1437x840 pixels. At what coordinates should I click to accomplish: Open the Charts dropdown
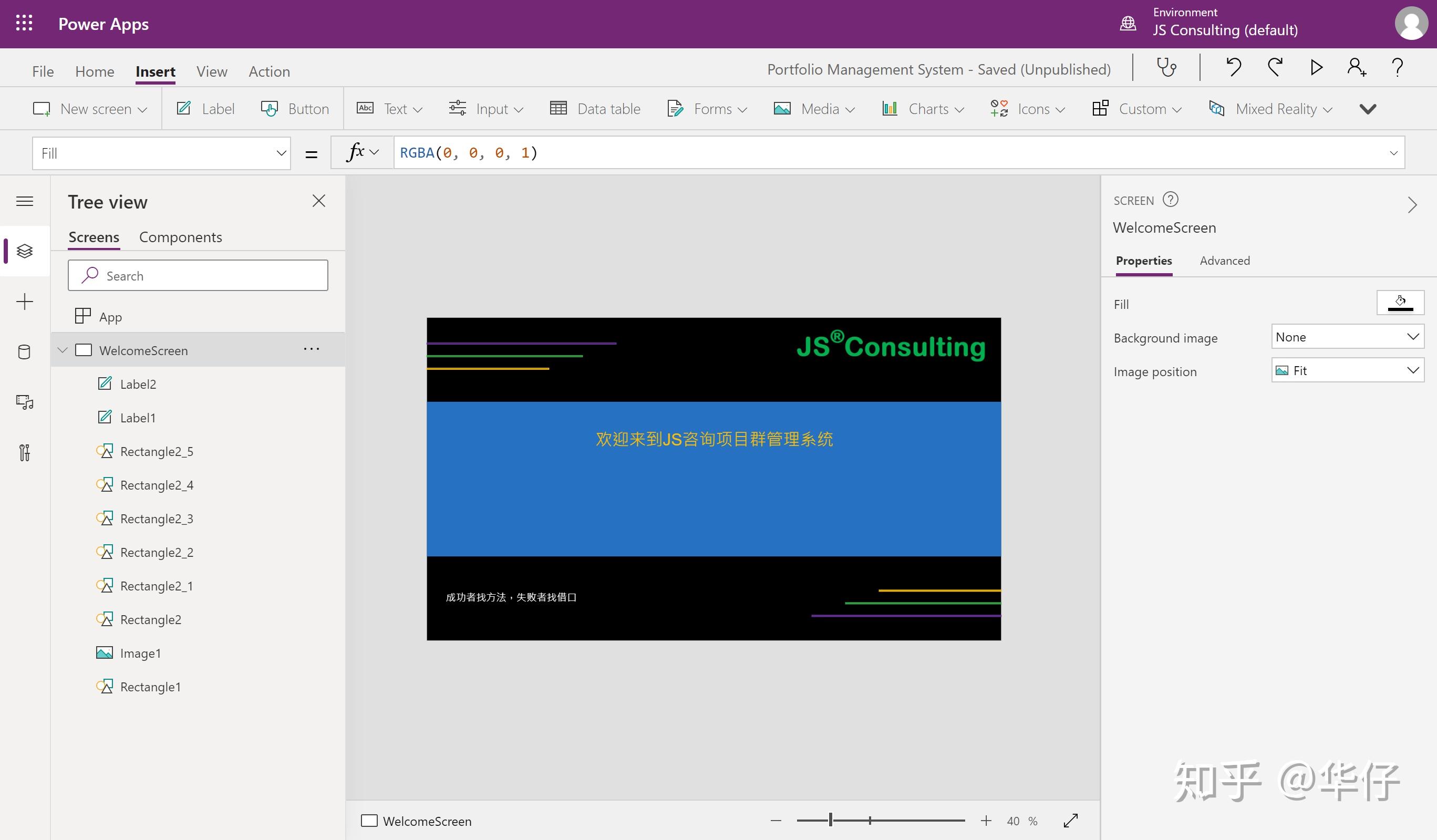(x=923, y=108)
